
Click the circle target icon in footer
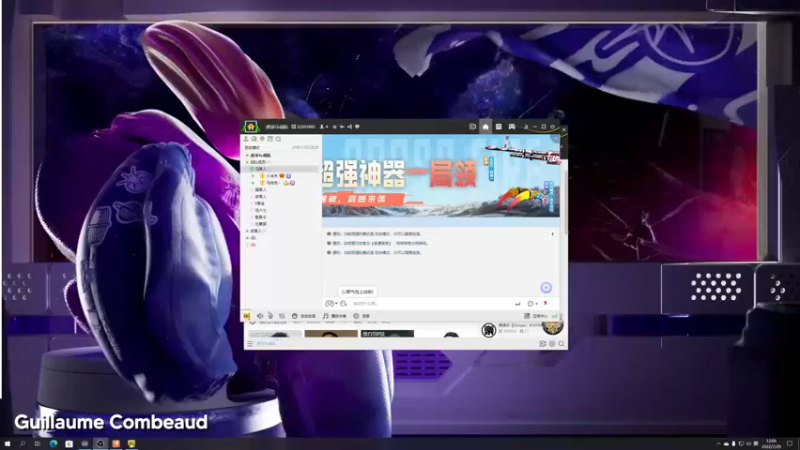coord(552,343)
